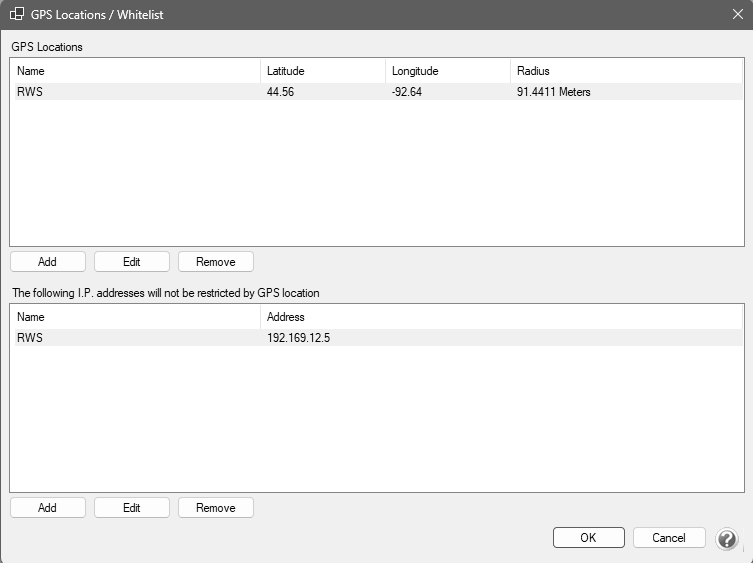Image resolution: width=753 pixels, height=563 pixels.
Task: Click the GPS Locations window title icon
Action: point(16,15)
